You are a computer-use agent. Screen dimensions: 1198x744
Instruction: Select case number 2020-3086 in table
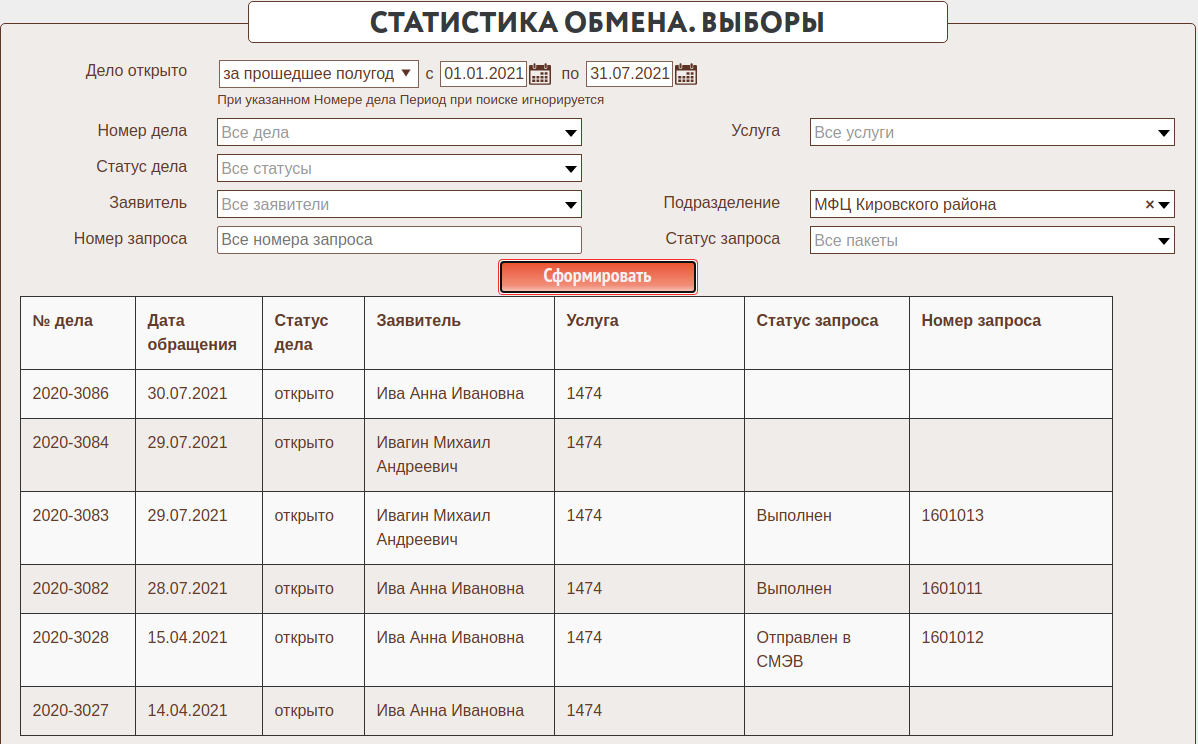click(x=71, y=394)
